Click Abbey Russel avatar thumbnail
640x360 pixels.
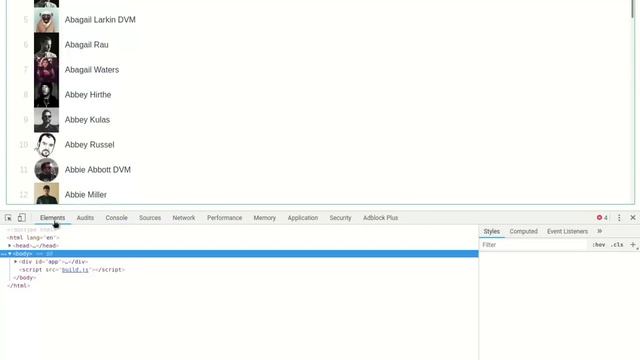(46, 145)
